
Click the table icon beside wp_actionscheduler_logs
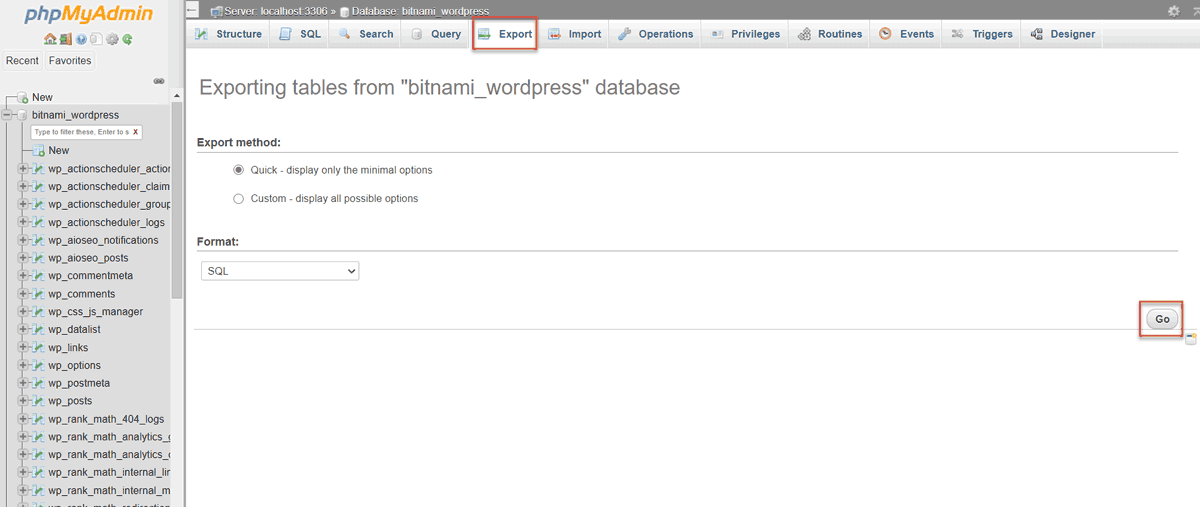point(39,222)
